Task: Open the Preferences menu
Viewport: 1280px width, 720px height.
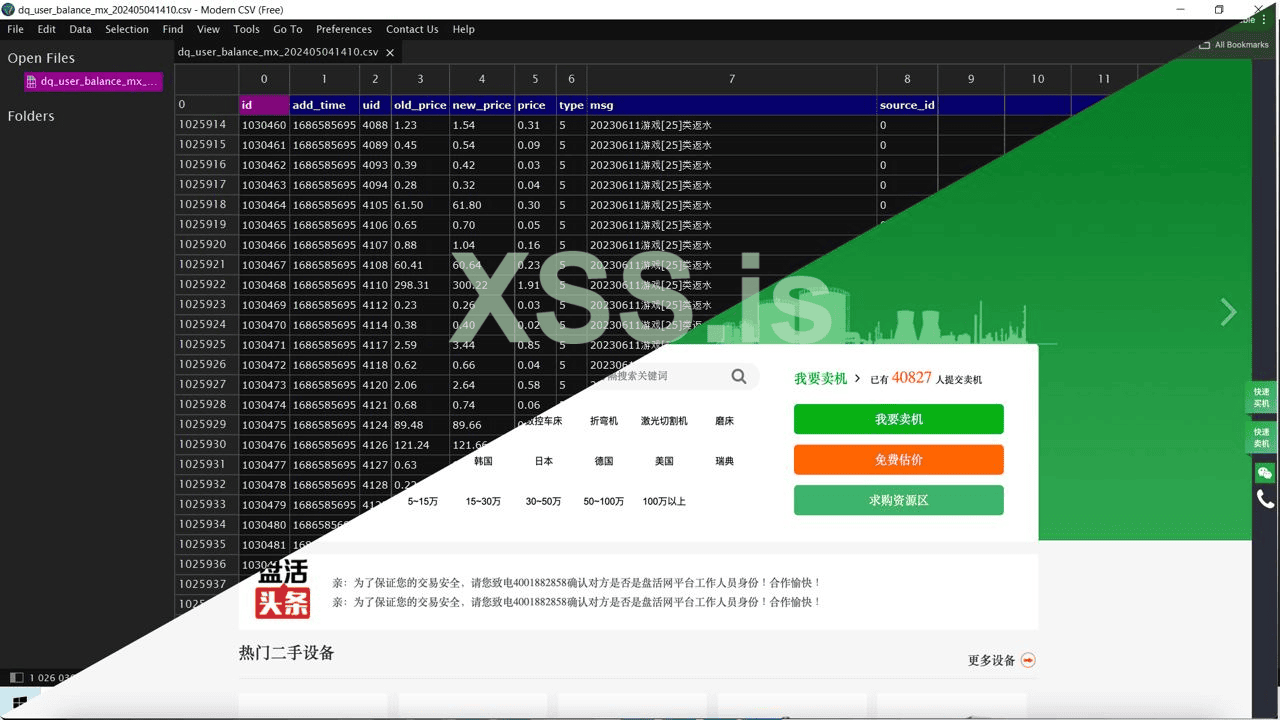Action: pyautogui.click(x=344, y=29)
